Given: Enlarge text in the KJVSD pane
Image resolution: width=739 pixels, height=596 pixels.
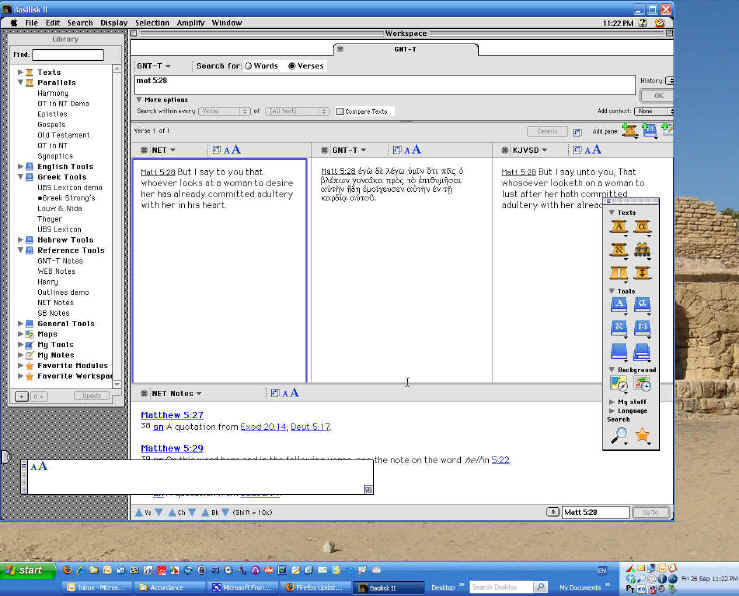Looking at the screenshot, I should point(597,149).
